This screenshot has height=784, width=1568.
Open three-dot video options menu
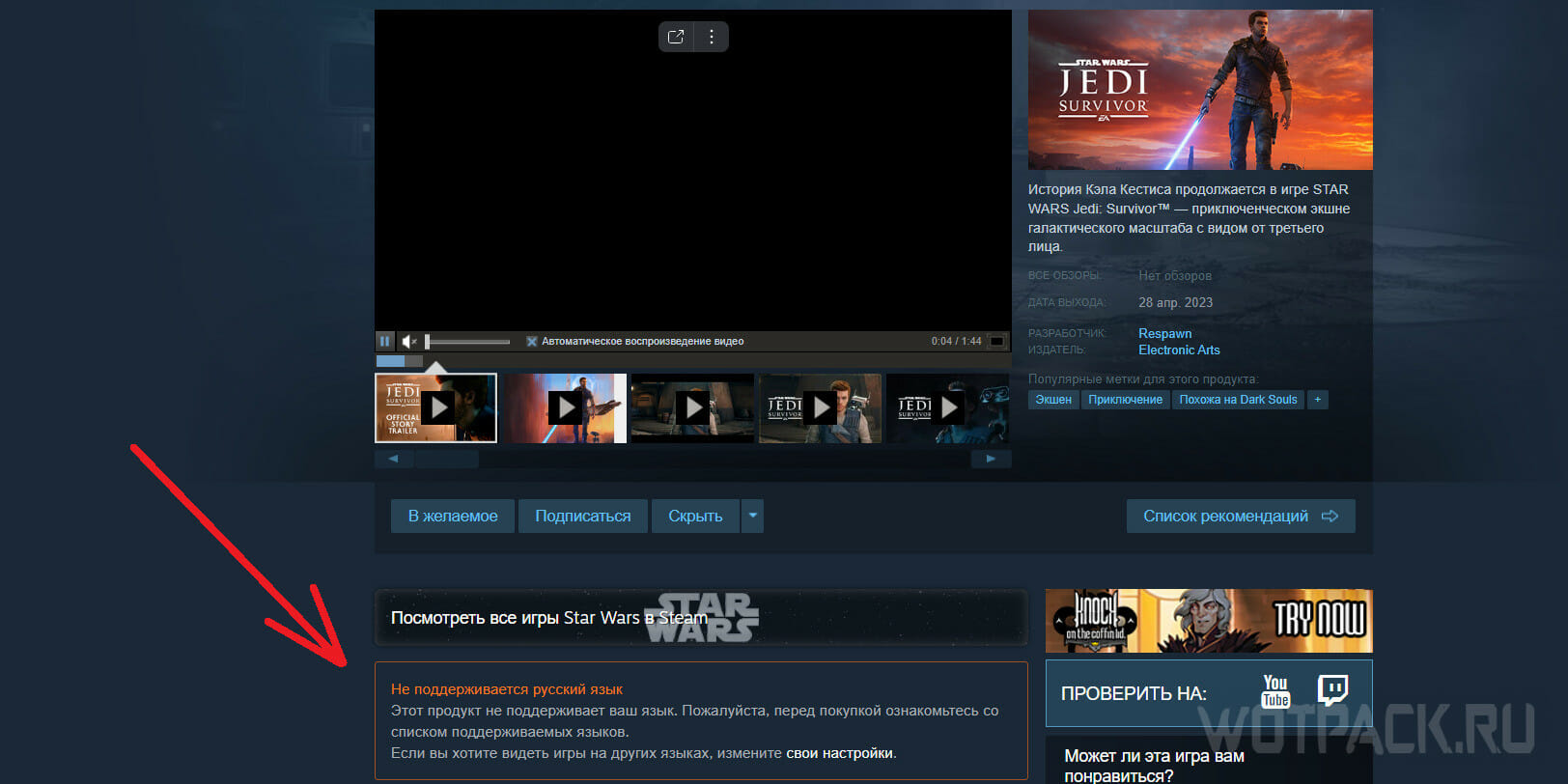(x=712, y=37)
